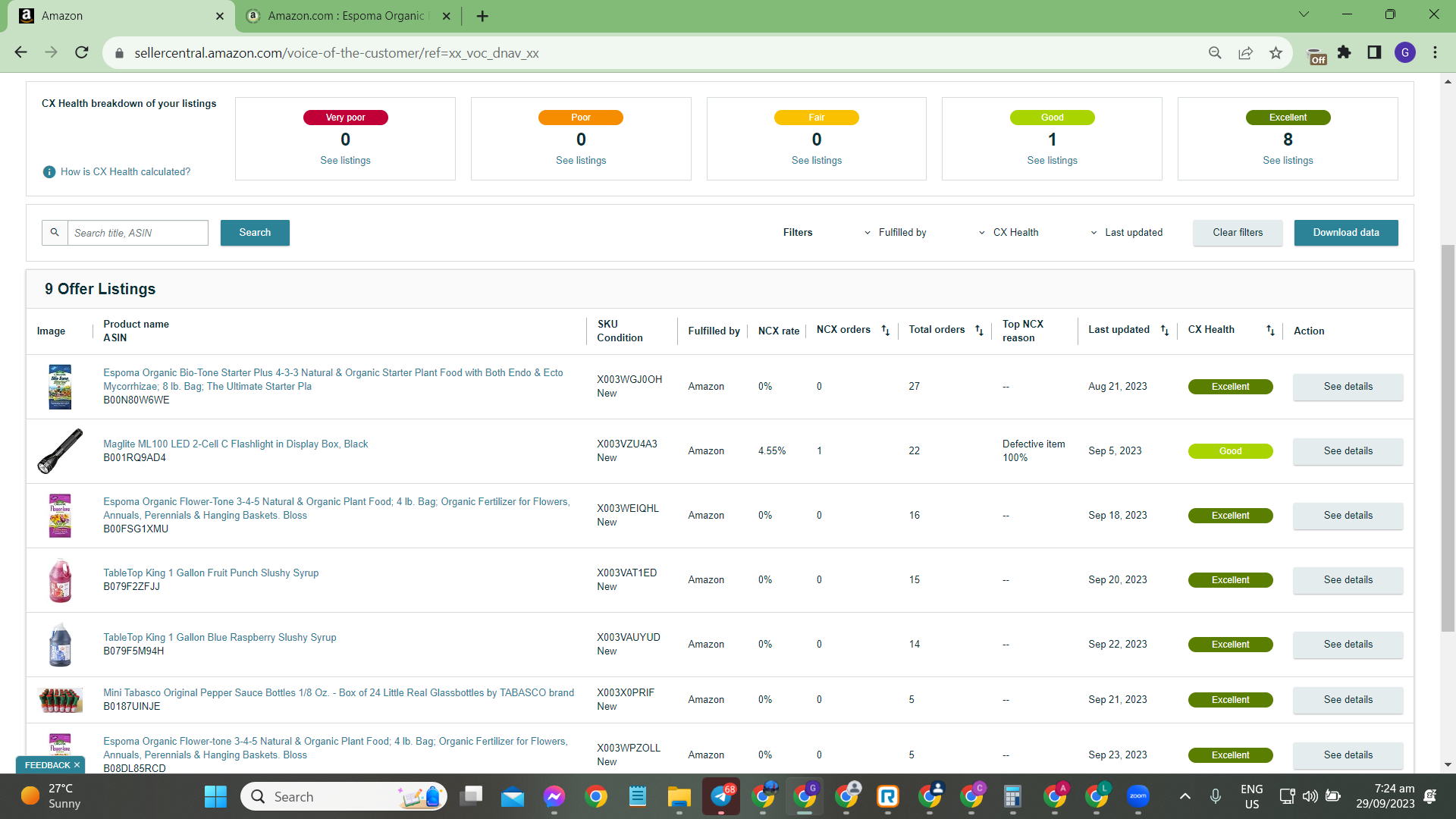The image size is (1456, 819).
Task: Open the Calculator app in the taskbar
Action: coord(1012,796)
